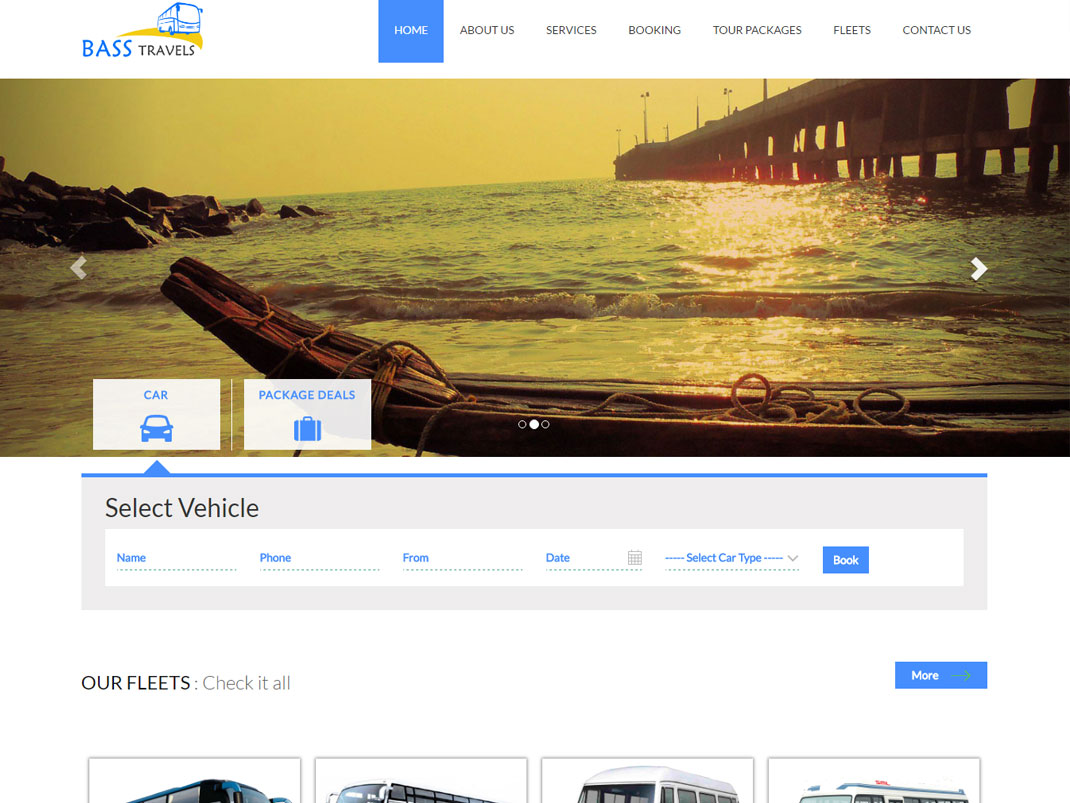The height and width of the screenshot is (803, 1070).
Task: Navigate to About Us page
Action: click(x=487, y=30)
